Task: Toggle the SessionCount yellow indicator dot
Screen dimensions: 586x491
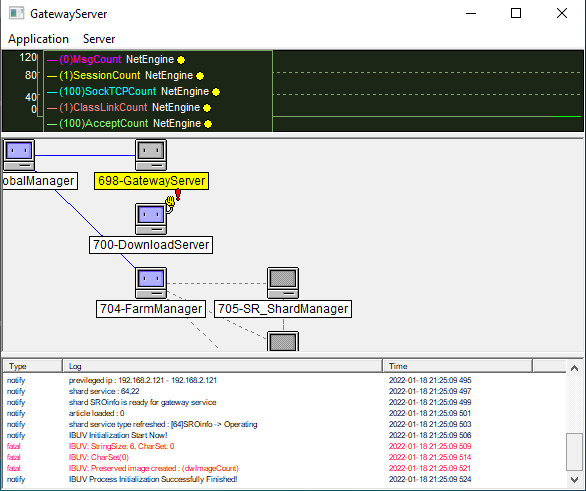Action: pyautogui.click(x=200, y=76)
